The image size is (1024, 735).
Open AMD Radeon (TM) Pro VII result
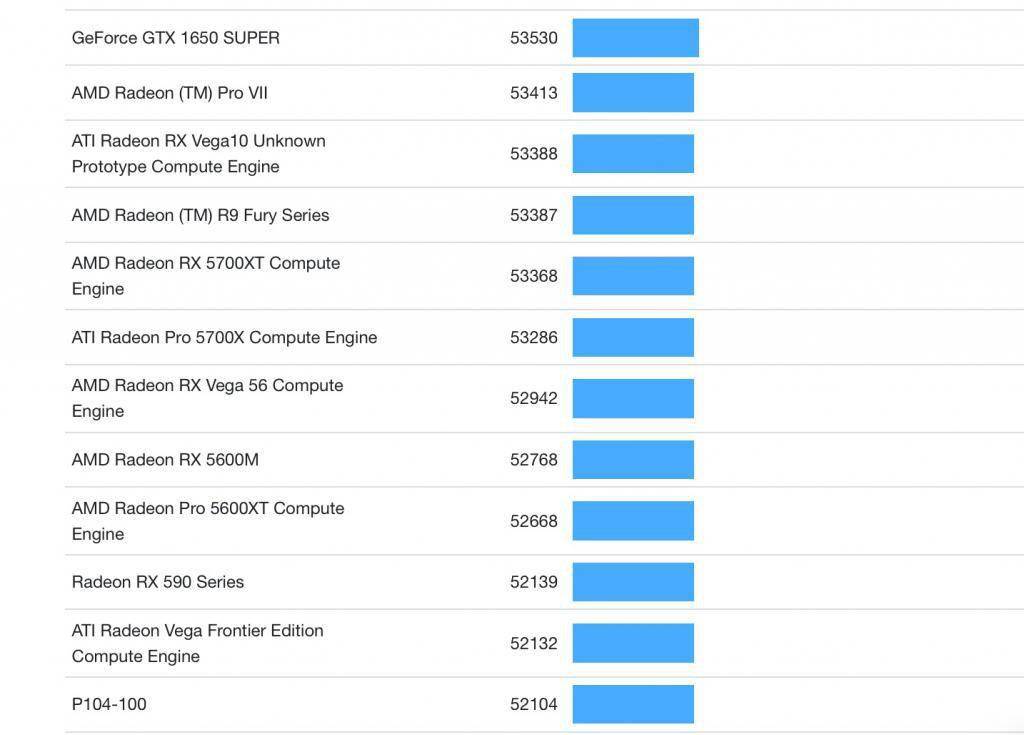(170, 93)
